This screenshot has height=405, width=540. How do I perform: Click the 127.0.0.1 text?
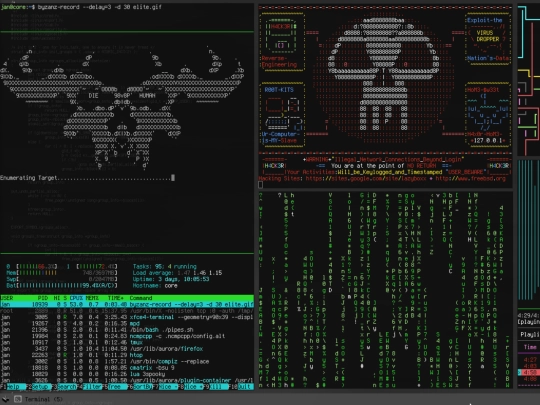pos(489,141)
